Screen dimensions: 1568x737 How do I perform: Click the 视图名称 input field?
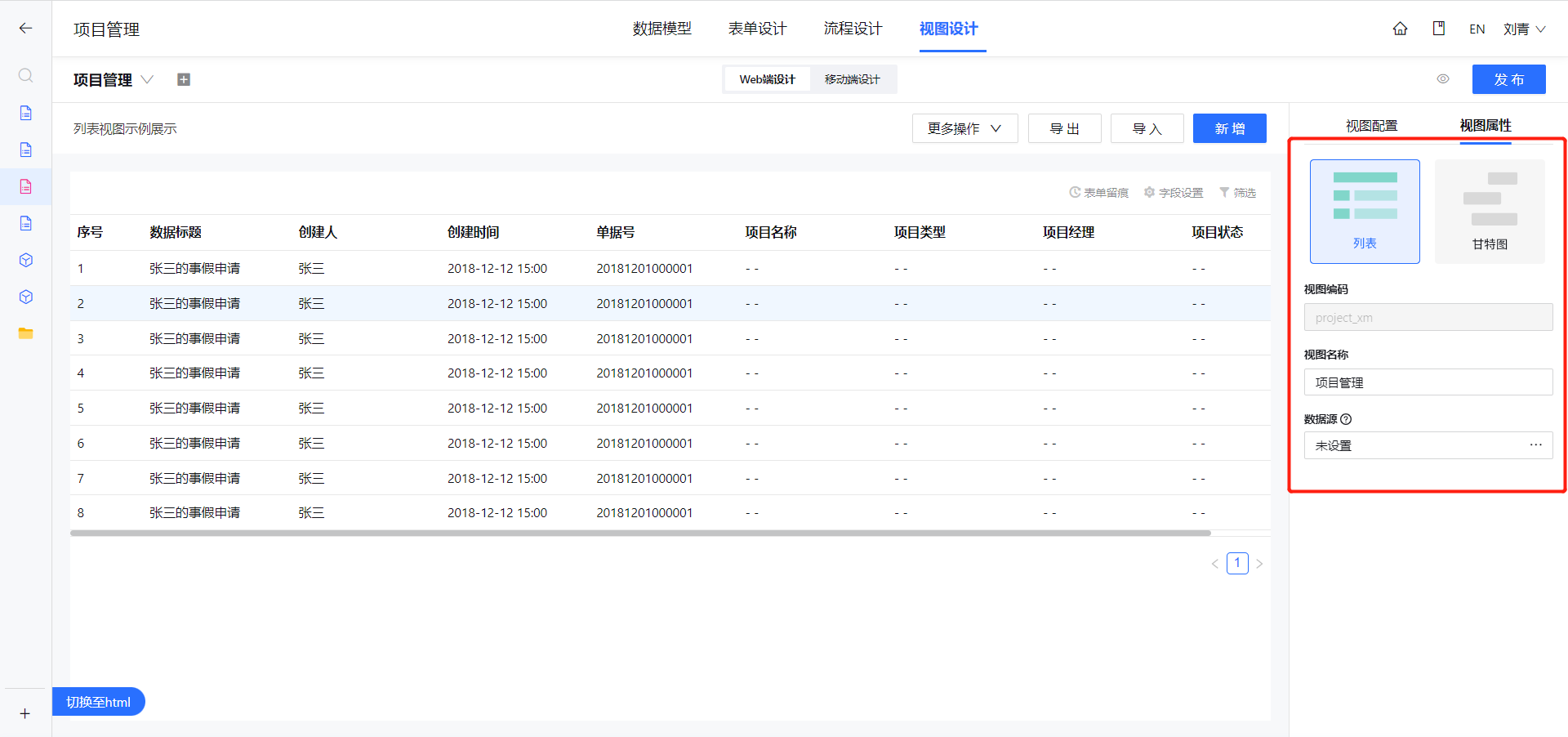tap(1428, 382)
